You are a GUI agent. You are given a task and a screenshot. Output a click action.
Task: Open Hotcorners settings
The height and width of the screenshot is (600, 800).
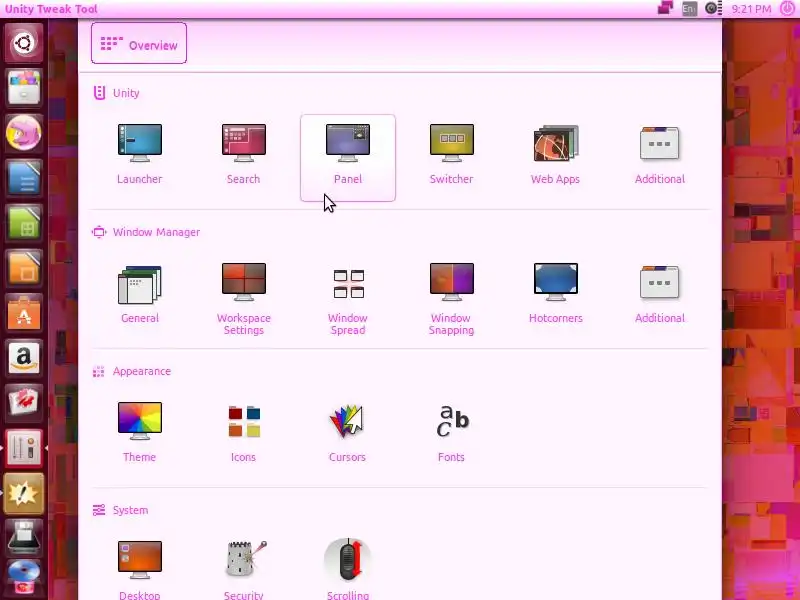click(556, 294)
